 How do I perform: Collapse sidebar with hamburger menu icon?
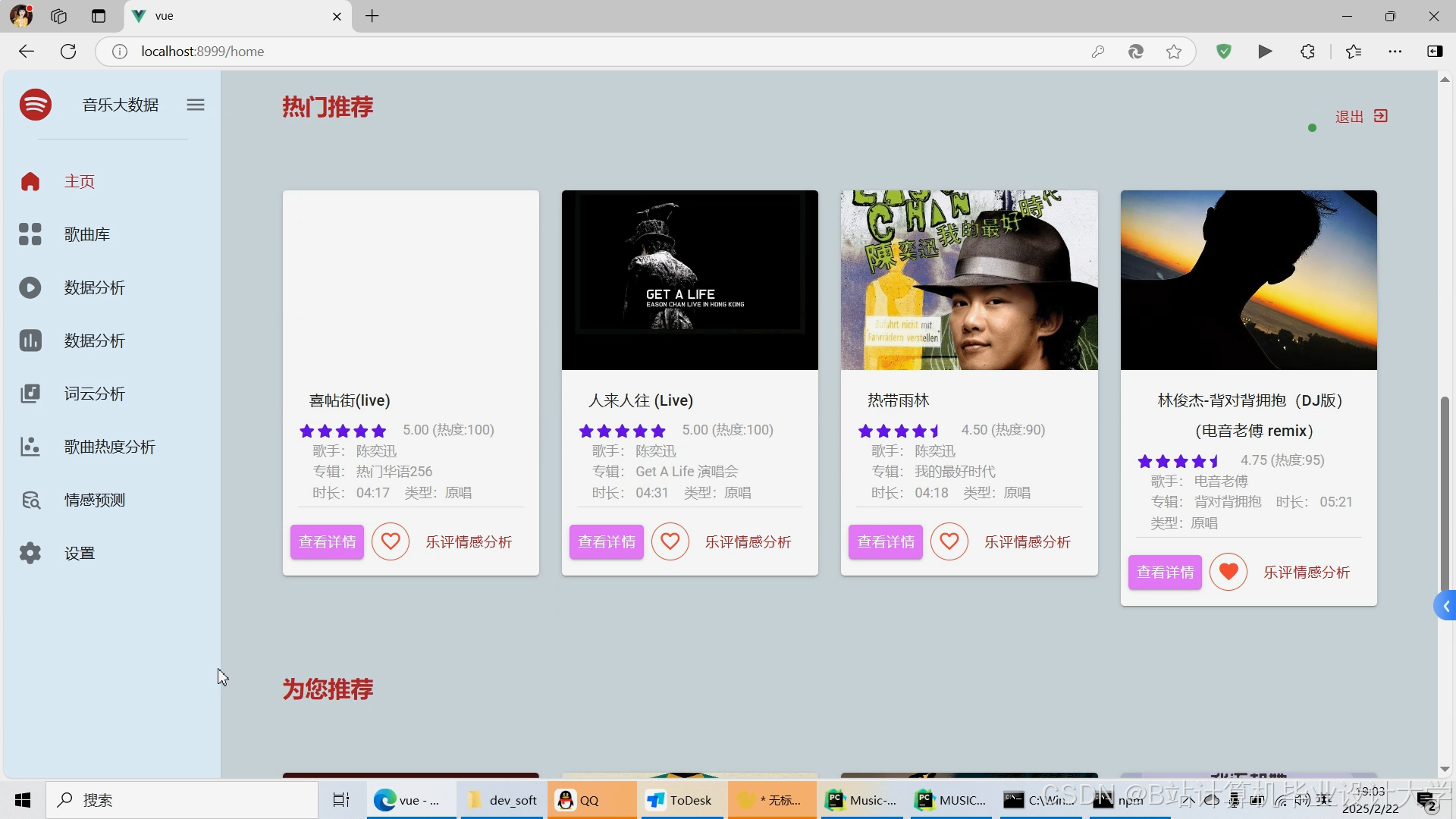(196, 105)
